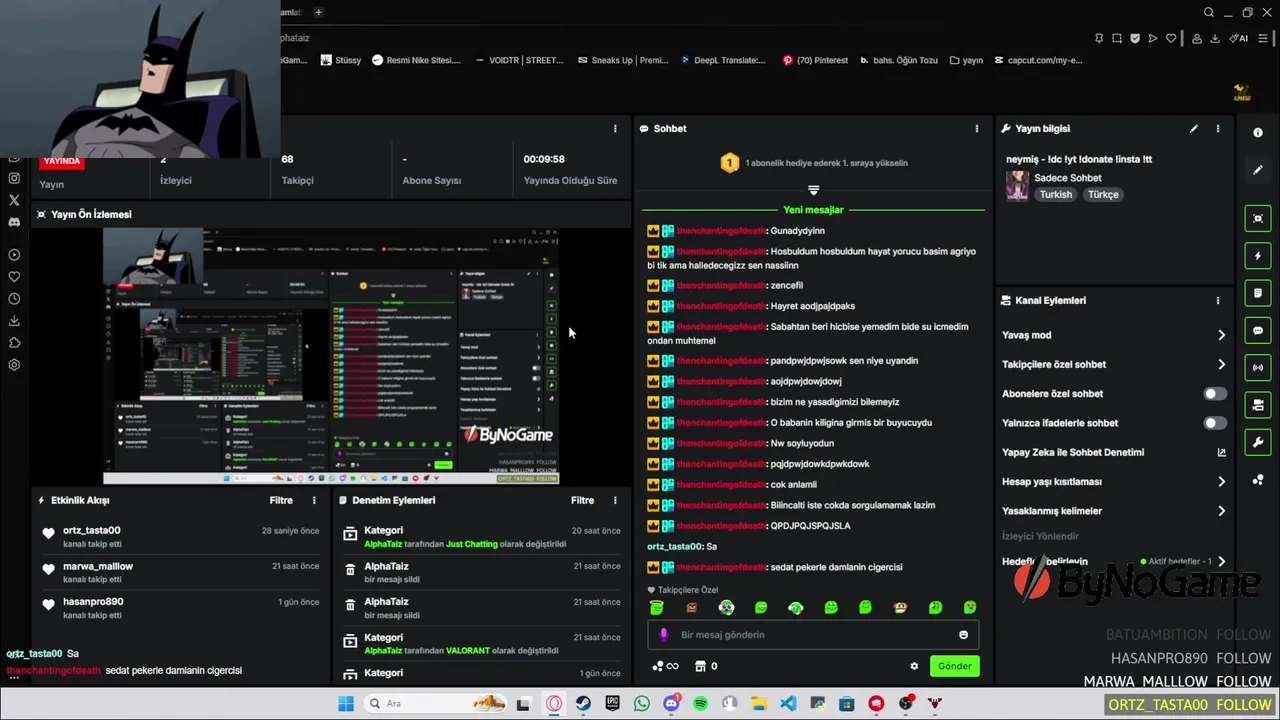This screenshot has height=720, width=1280.
Task: Open the Resmi Nike Sitesi bookmark
Action: [x=416, y=60]
